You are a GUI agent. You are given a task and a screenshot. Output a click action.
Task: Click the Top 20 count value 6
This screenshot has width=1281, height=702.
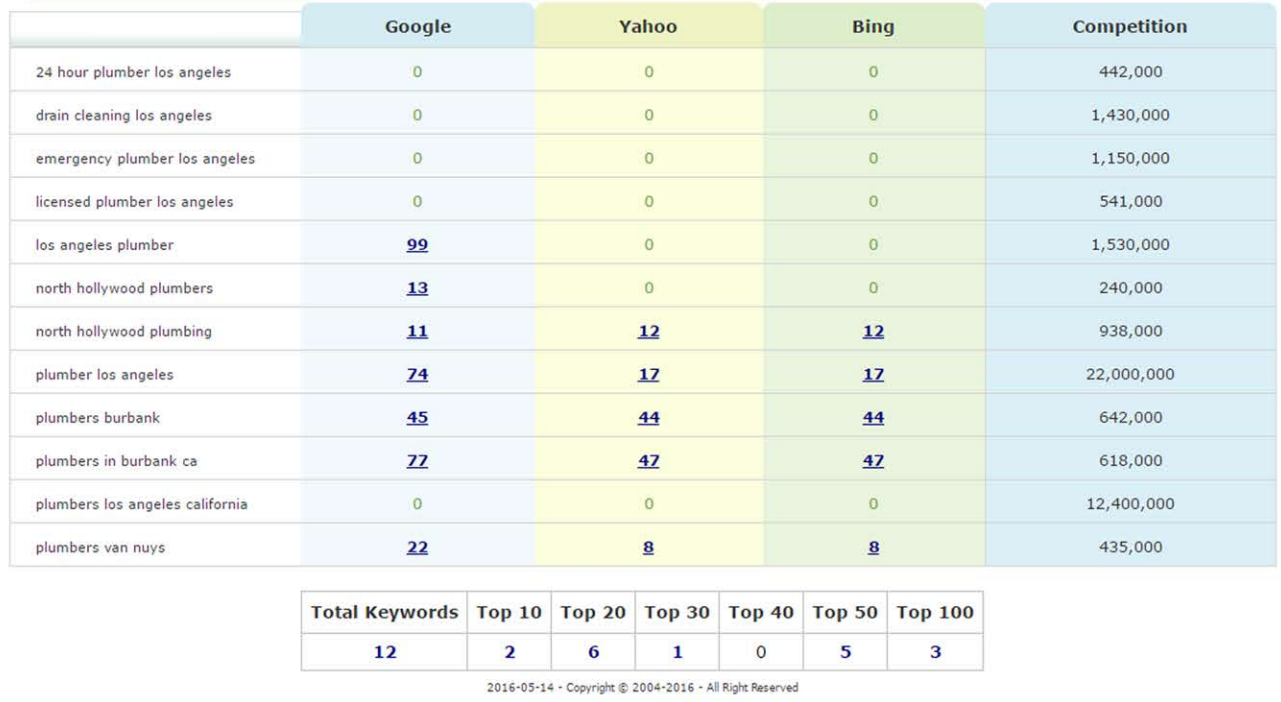point(593,652)
